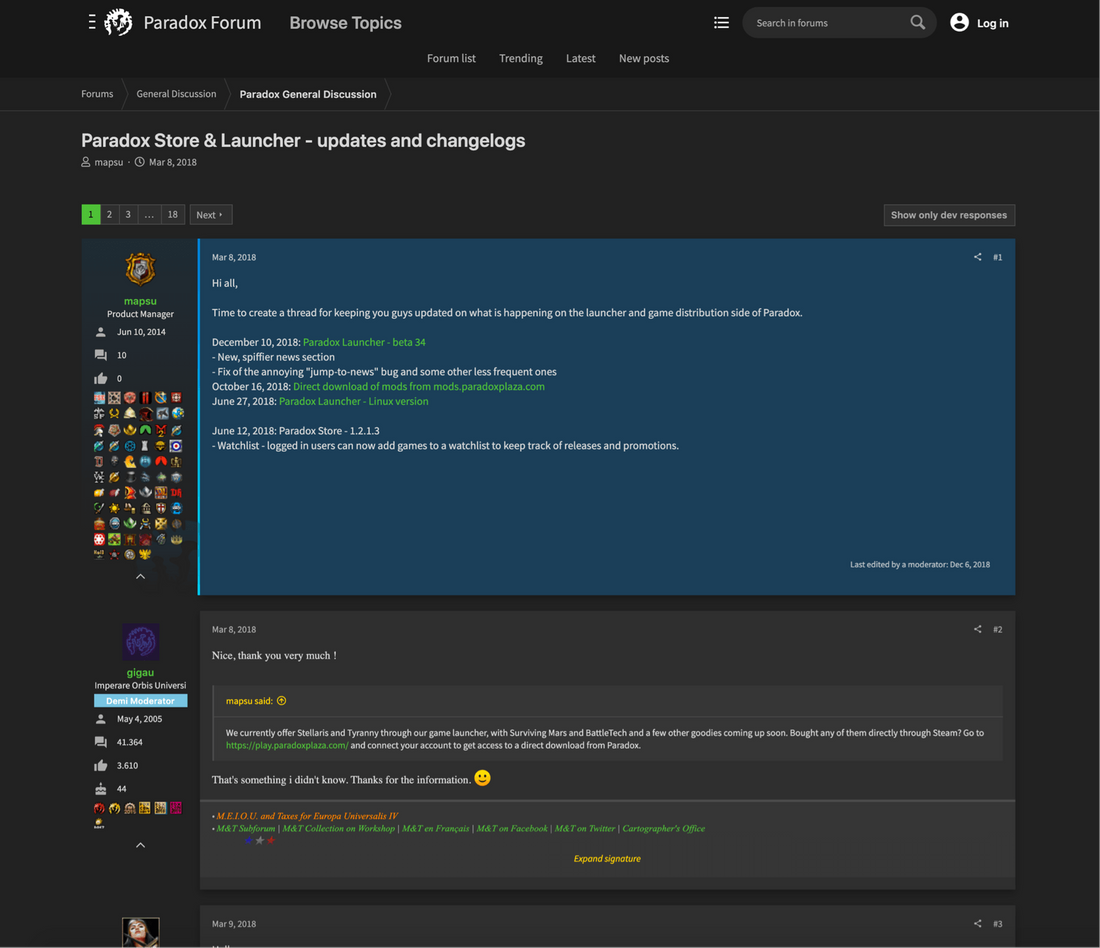Switch to the New posts tab

tap(643, 58)
